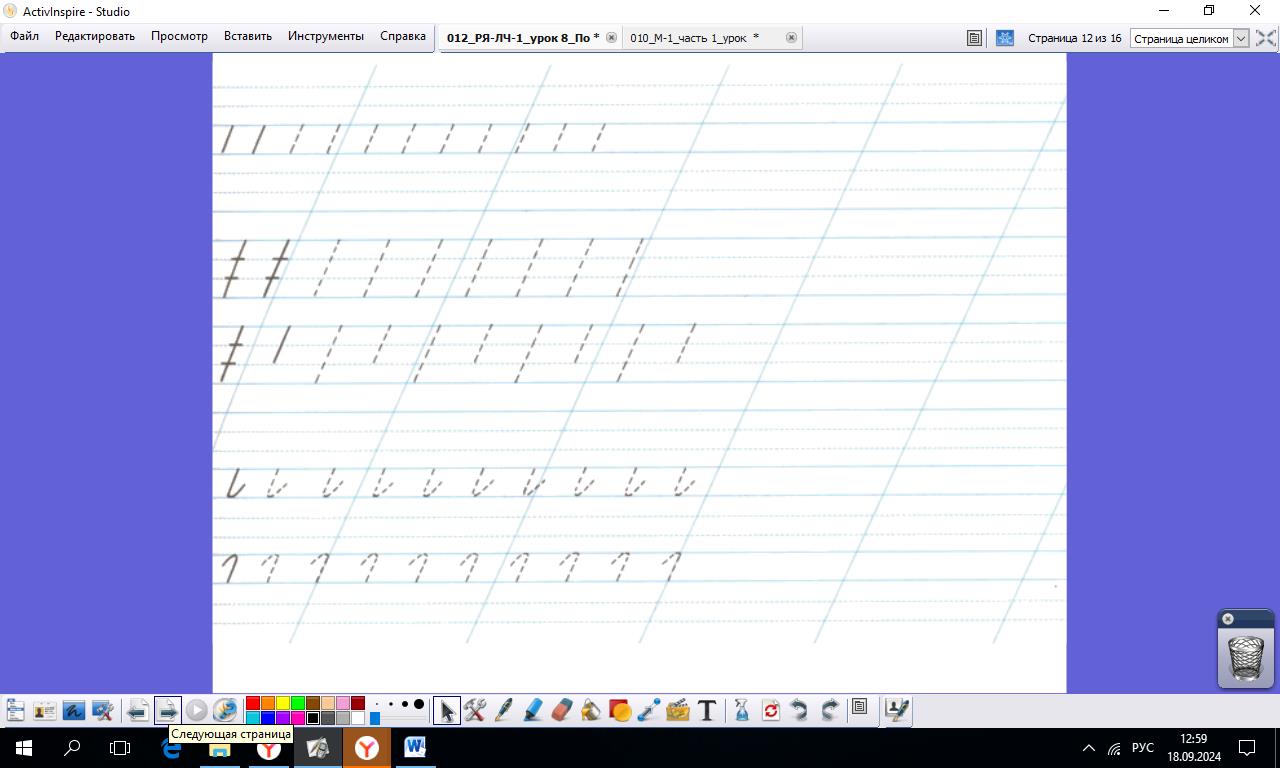Pick the yellow color swatch
This screenshot has height=768, width=1280.
click(283, 704)
